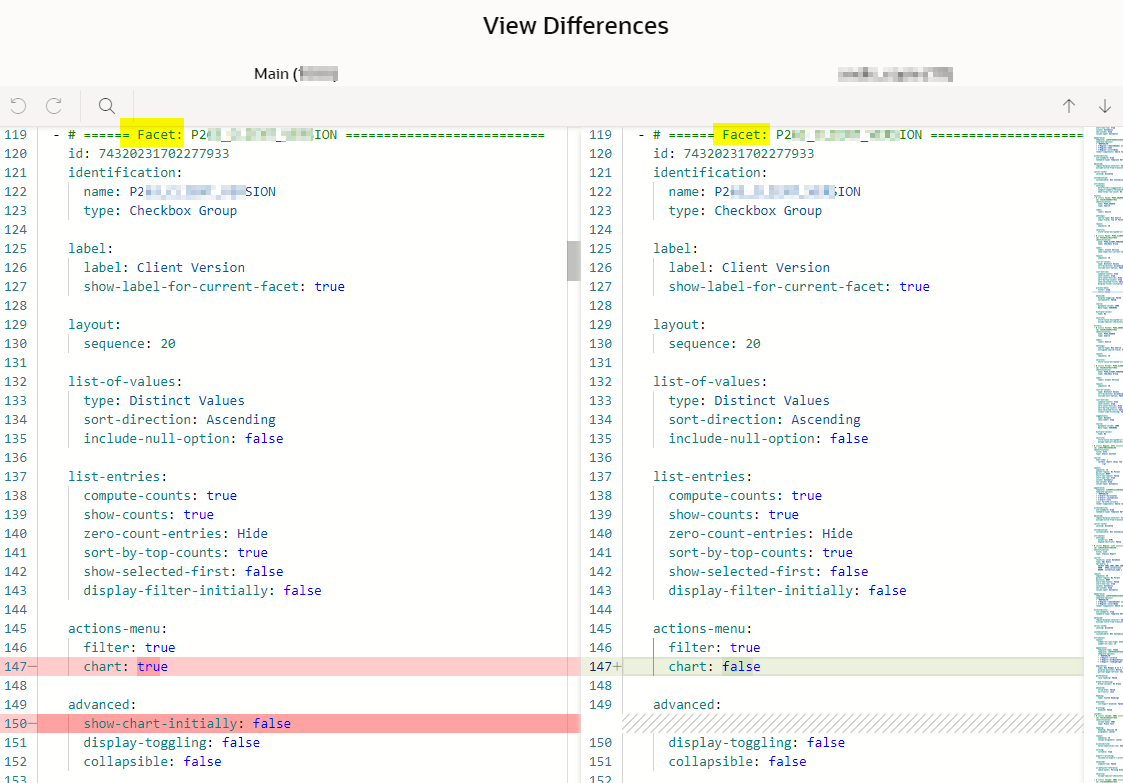
Task: Click line number 119 in left gutter
Action: tap(15, 135)
